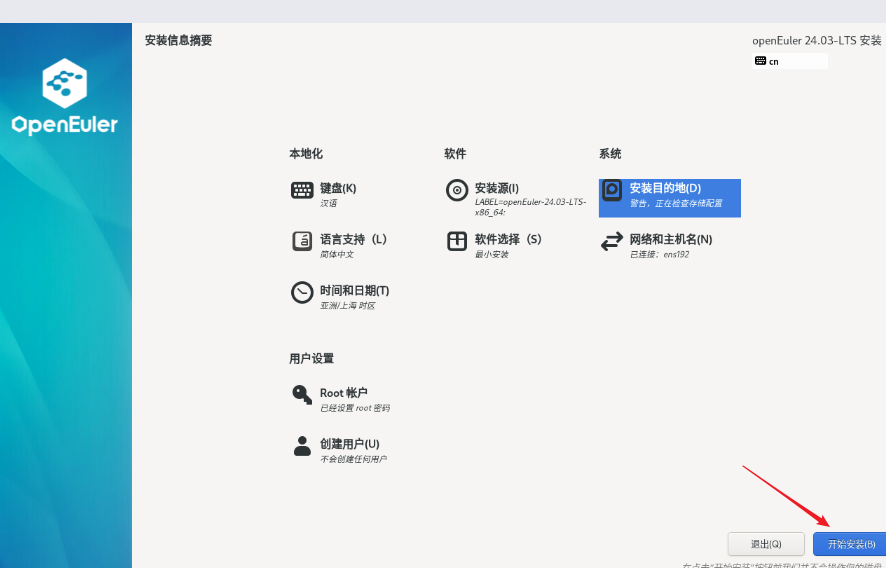The height and width of the screenshot is (568, 886).
Task: Open the network arrows icon
Action: tap(611, 242)
